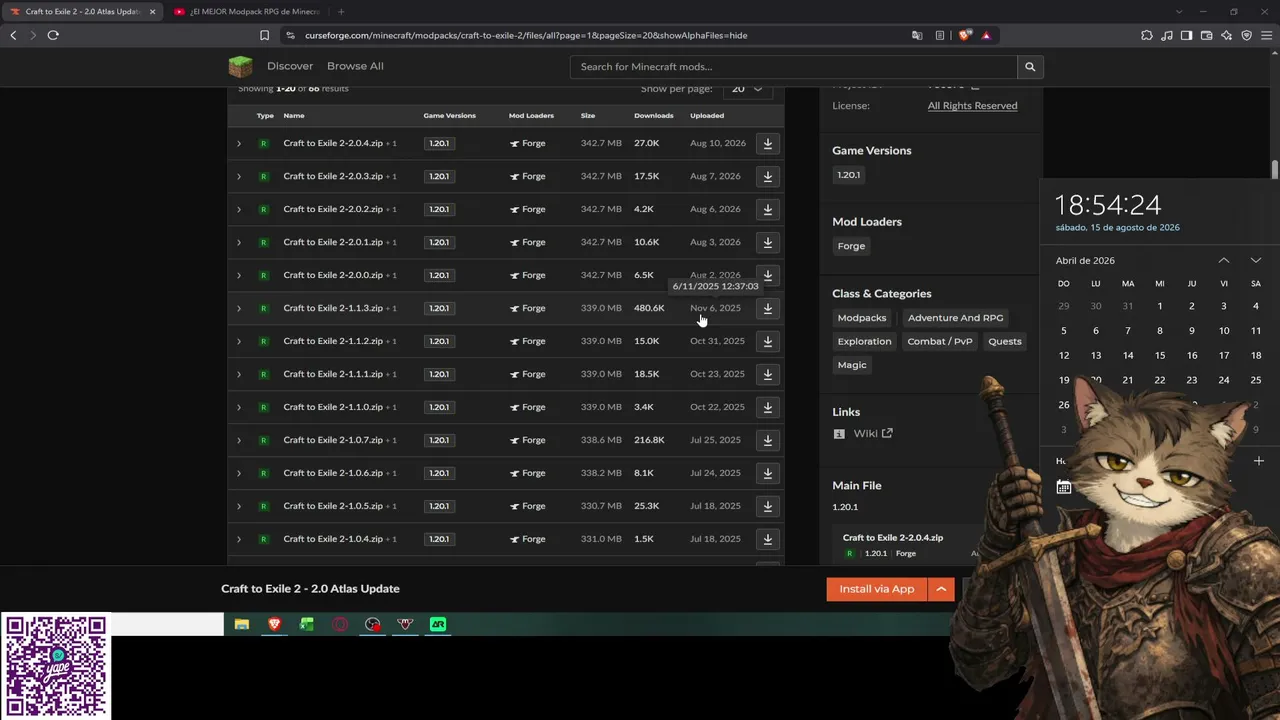Open the Combat / PvP category

(940, 341)
